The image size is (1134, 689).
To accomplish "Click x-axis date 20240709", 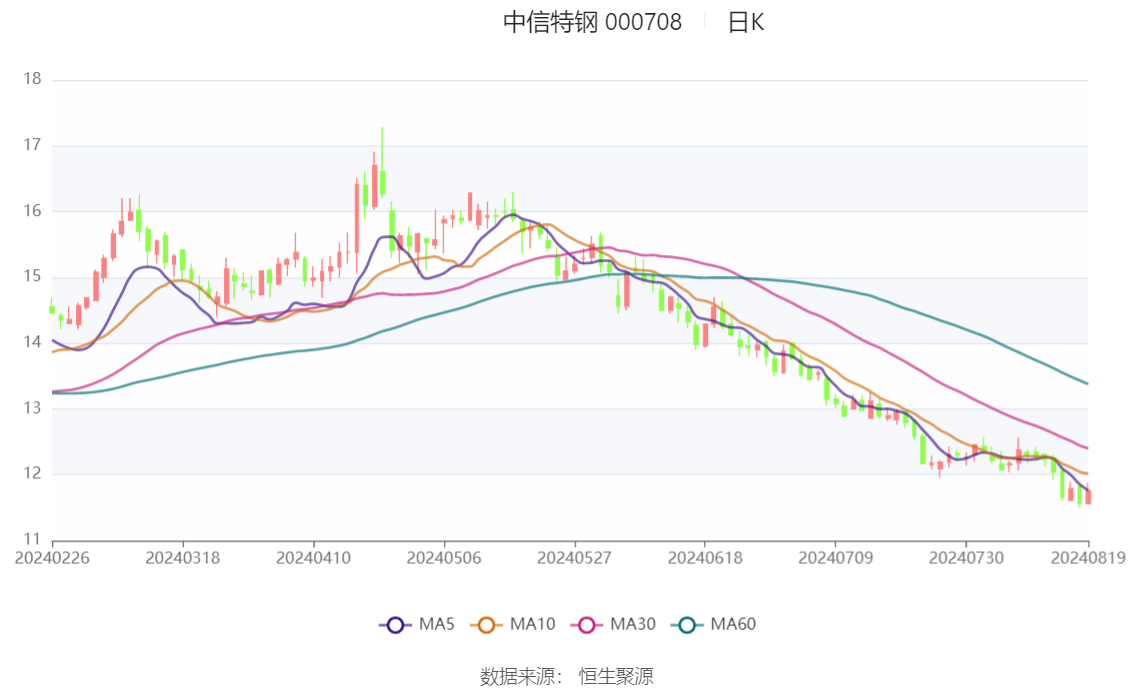I will pyautogui.click(x=835, y=558).
